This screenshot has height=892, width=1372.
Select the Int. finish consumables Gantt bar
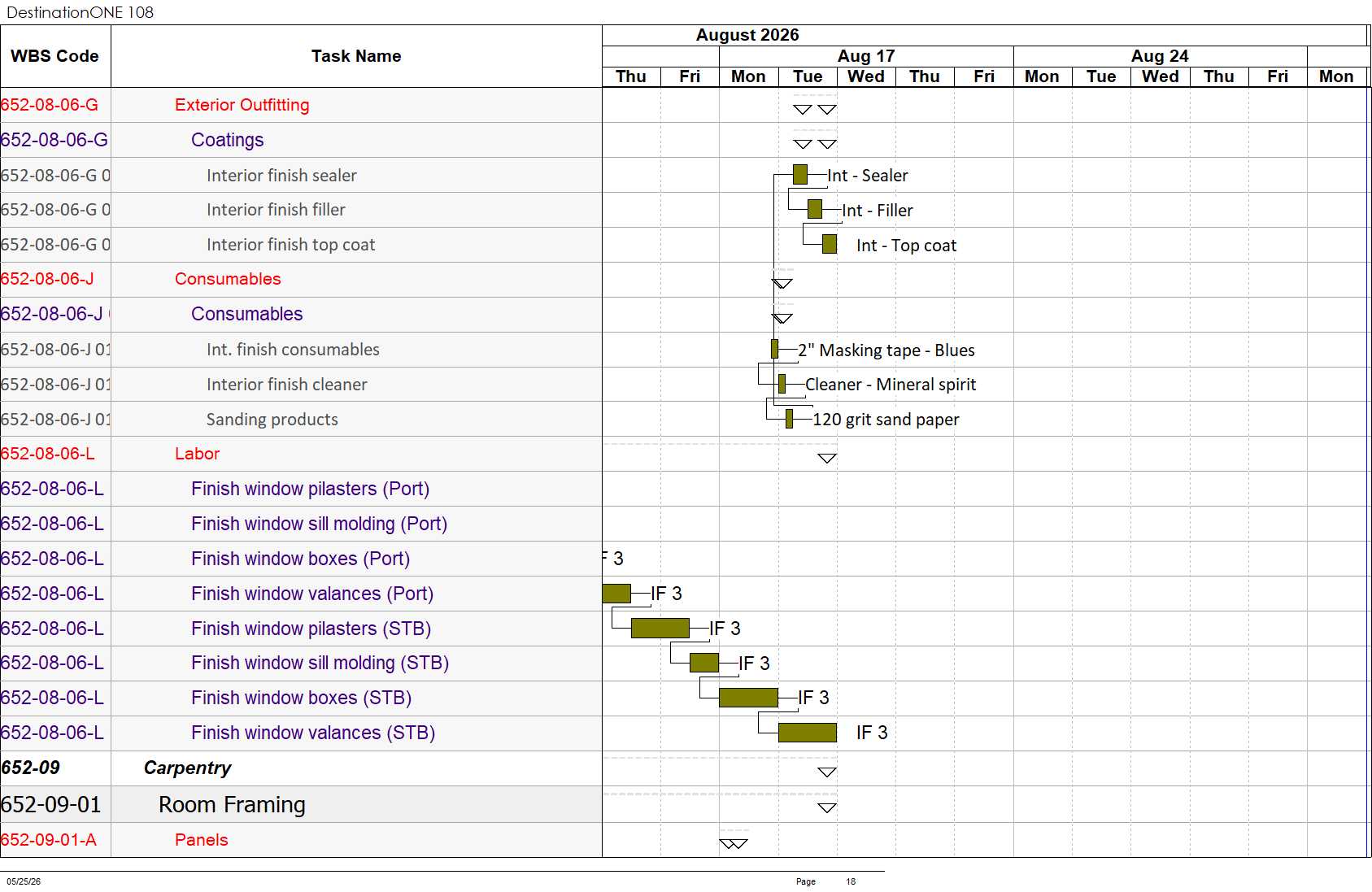coord(775,350)
